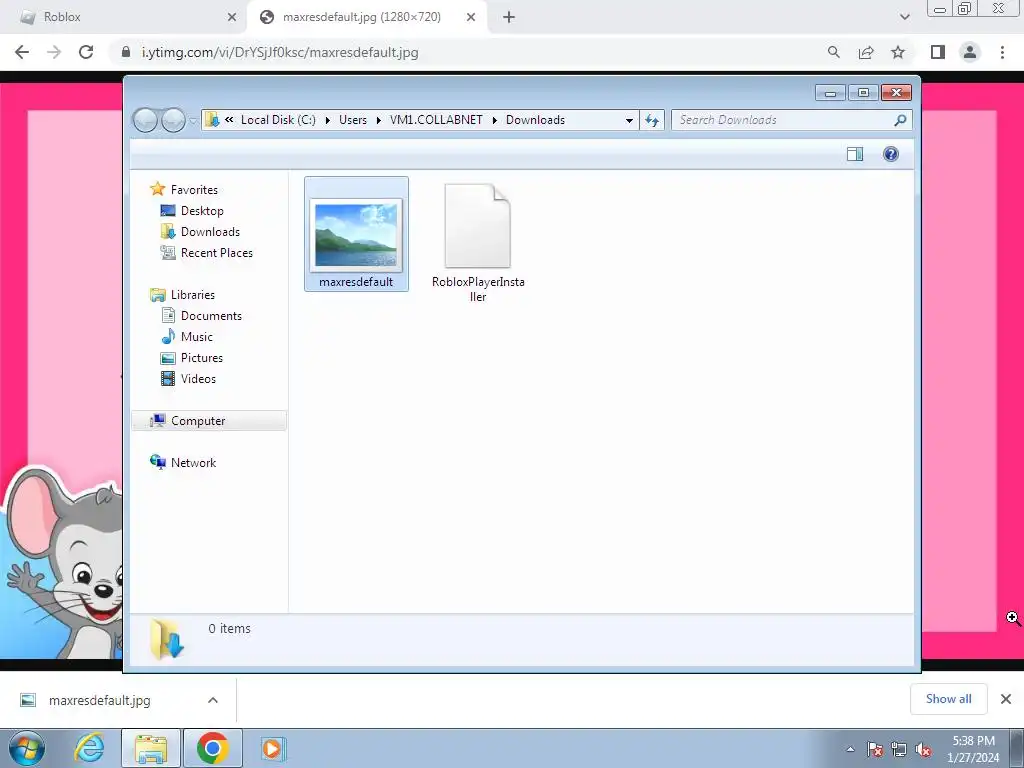Expand the arrow after VM1.COLLABNET breadcrumb
1024x768 pixels.
(494, 120)
